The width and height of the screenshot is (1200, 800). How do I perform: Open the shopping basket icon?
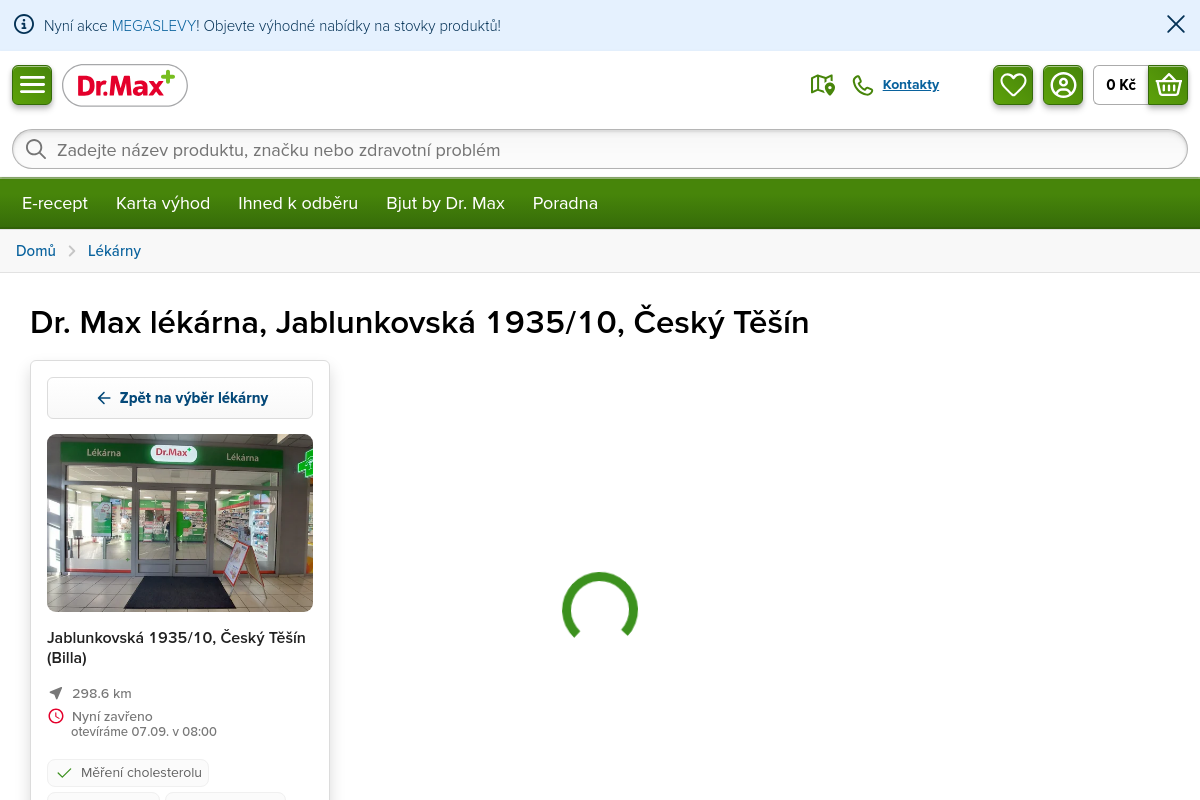point(1168,85)
